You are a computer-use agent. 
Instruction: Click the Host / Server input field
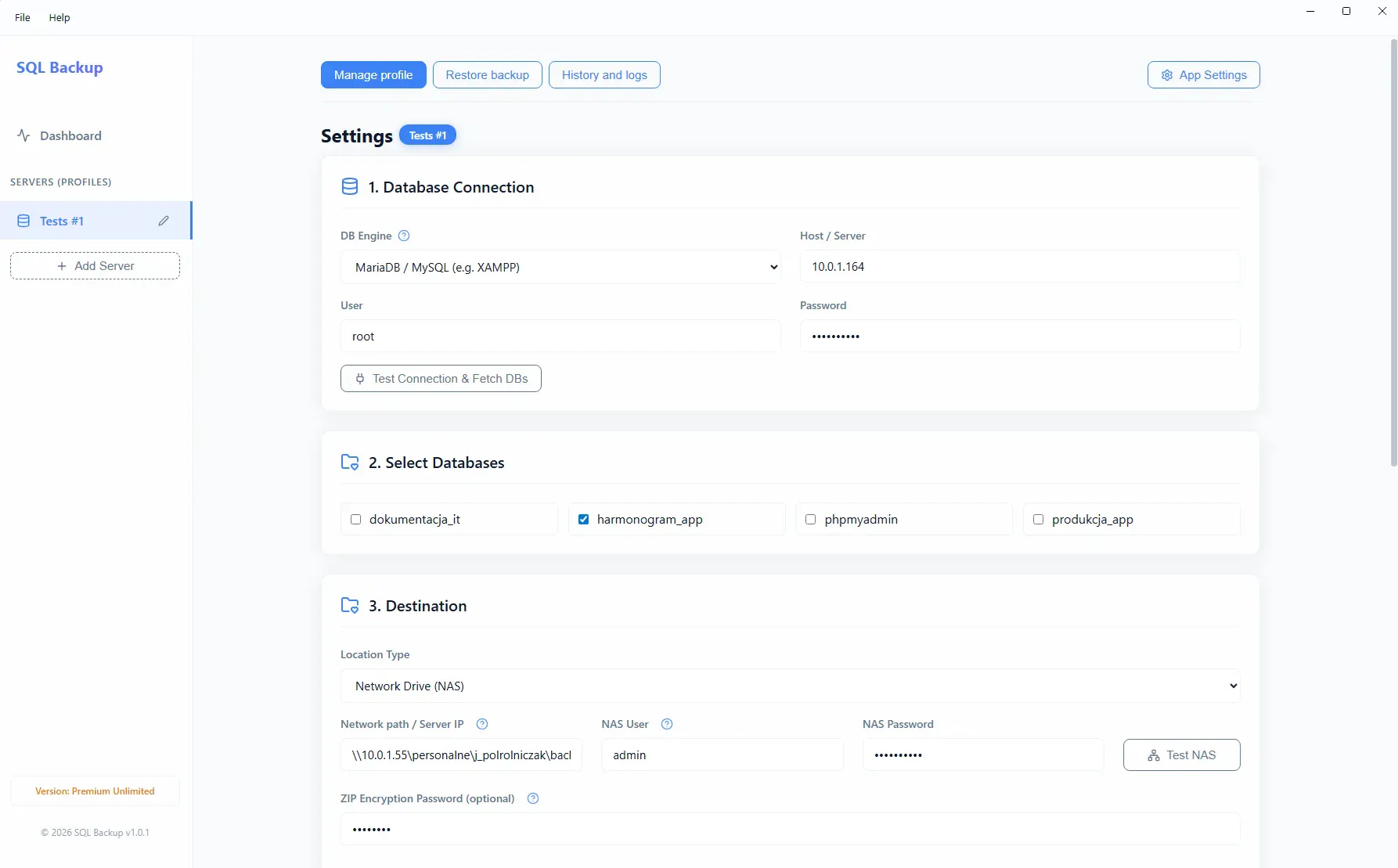[1020, 267]
